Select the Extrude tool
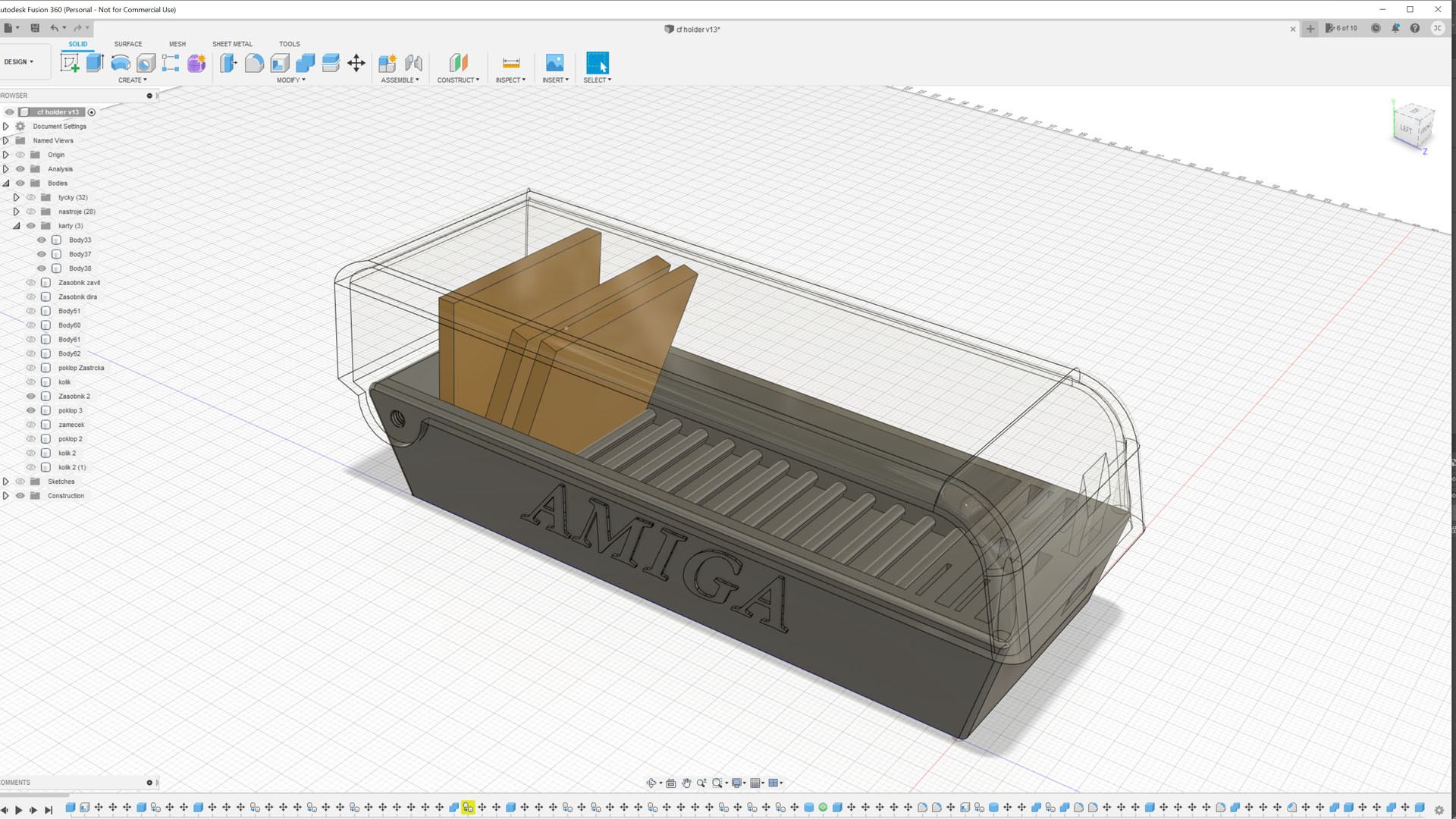 [95, 63]
